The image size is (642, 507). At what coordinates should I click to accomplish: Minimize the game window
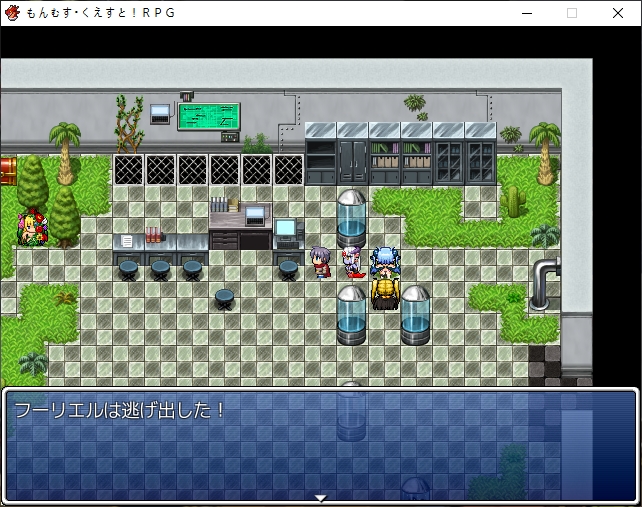click(527, 13)
